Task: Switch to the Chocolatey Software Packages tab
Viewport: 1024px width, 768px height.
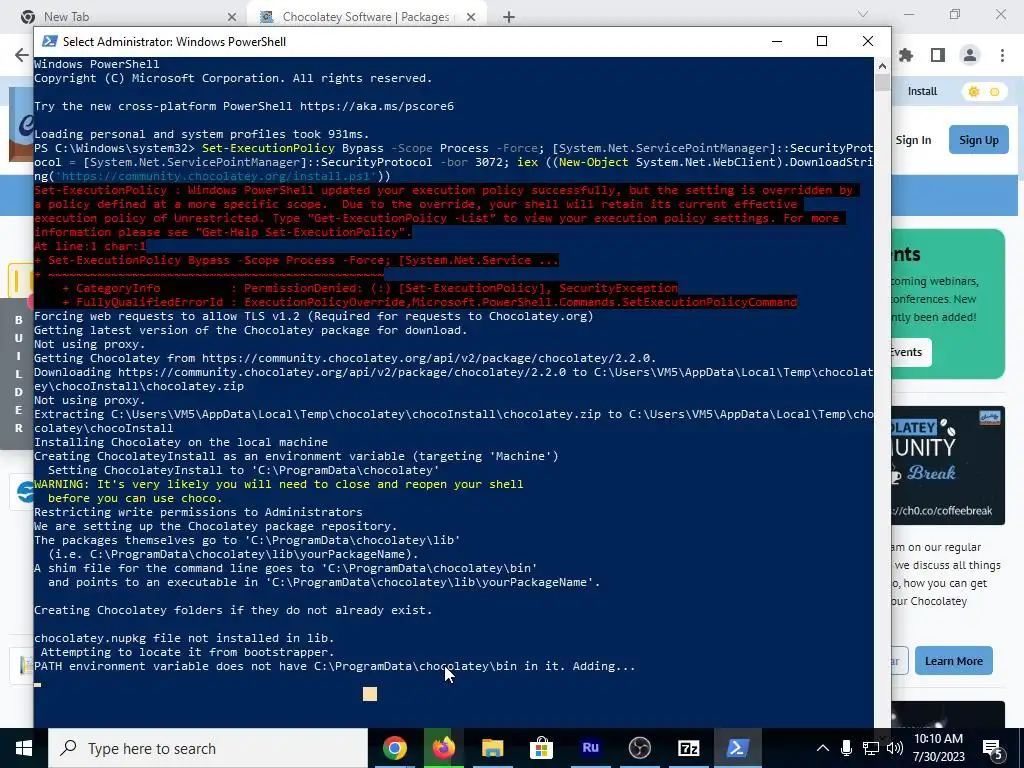Action: tap(366, 17)
